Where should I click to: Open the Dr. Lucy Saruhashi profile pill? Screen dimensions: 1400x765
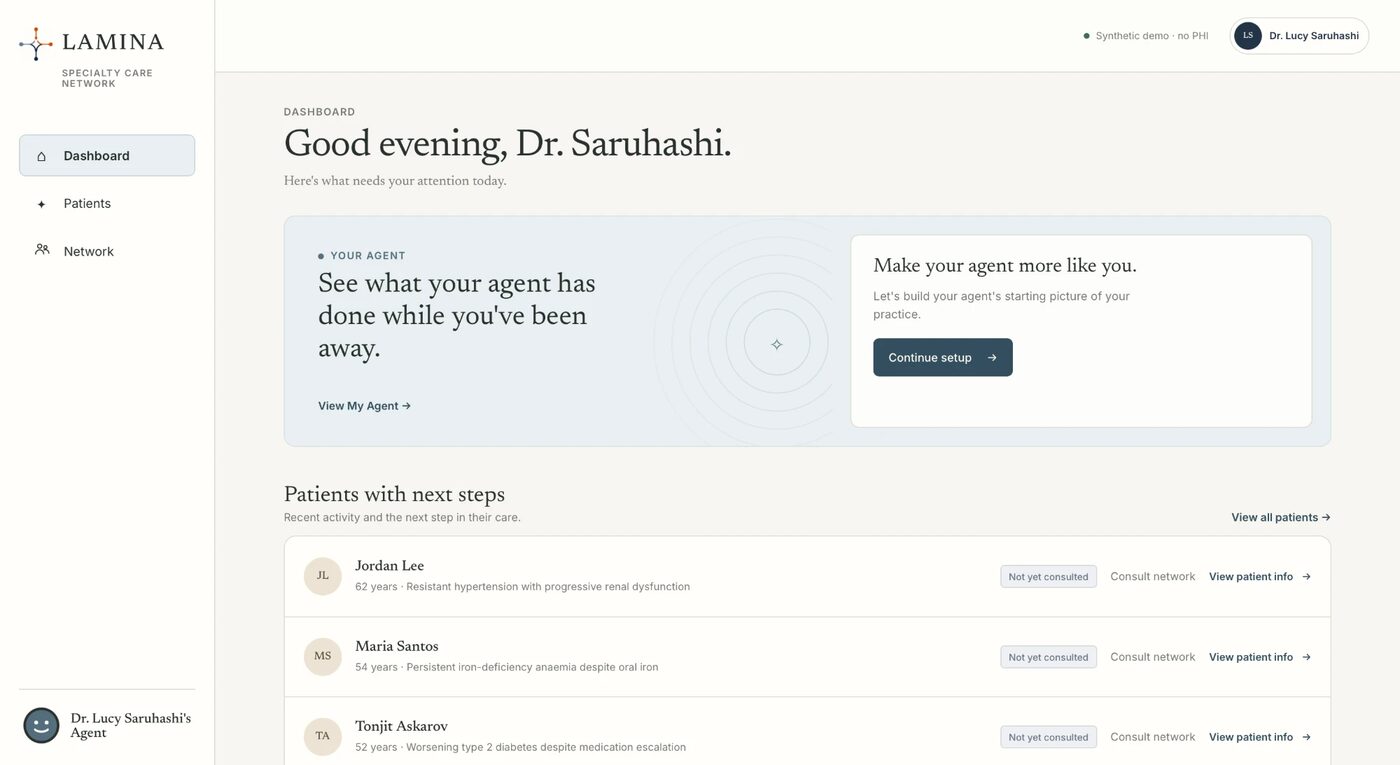[1299, 36]
